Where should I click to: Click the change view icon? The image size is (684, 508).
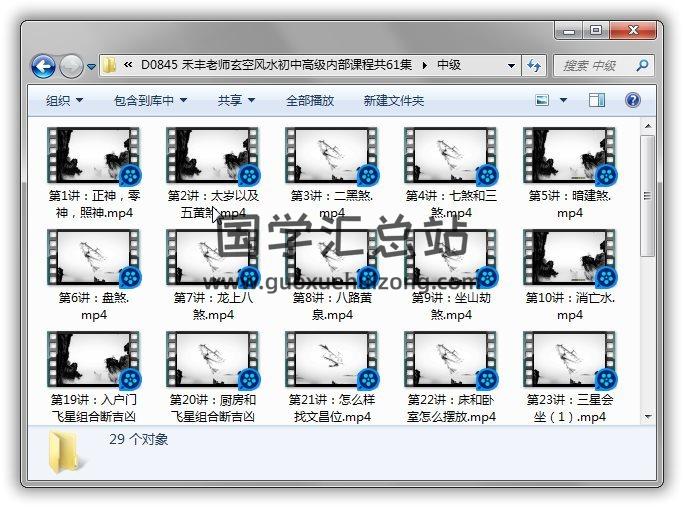pos(543,101)
